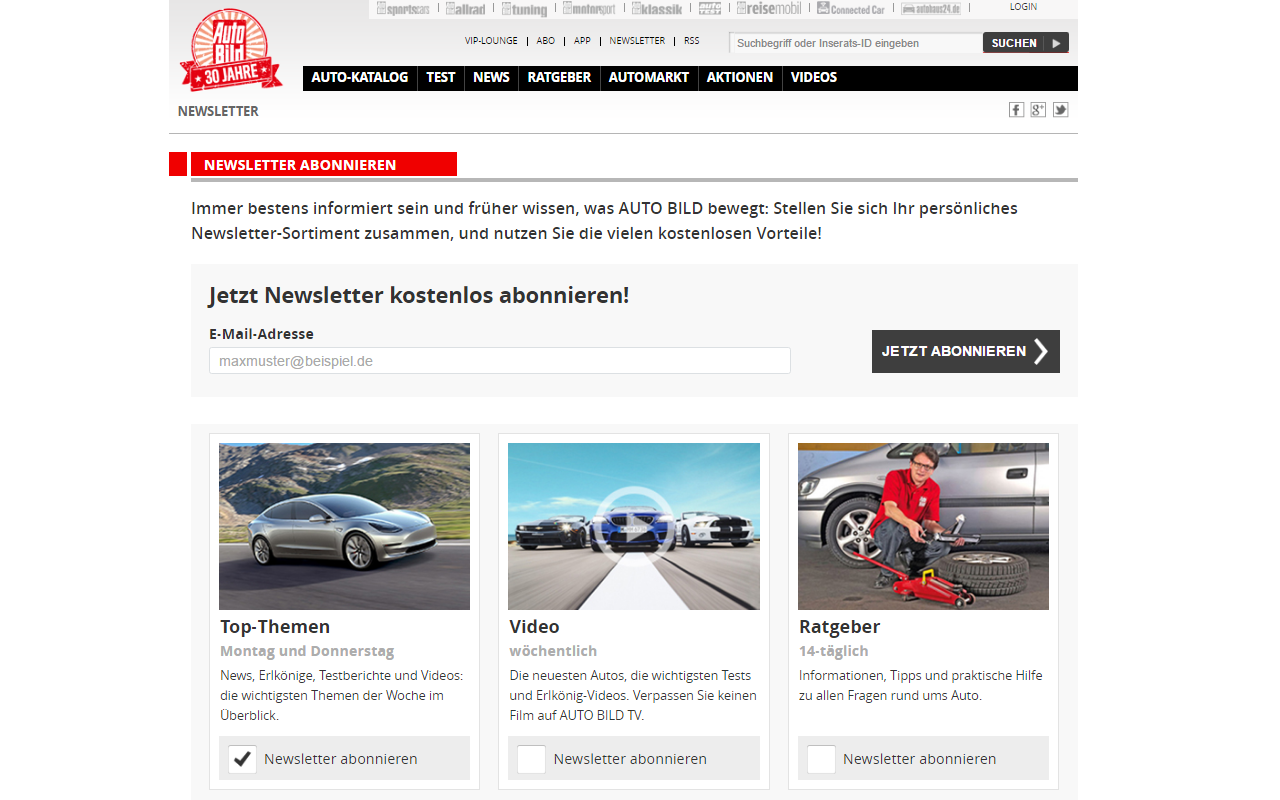Open the Twitter share icon
The height and width of the screenshot is (800, 1280).
pyautogui.click(x=1060, y=110)
